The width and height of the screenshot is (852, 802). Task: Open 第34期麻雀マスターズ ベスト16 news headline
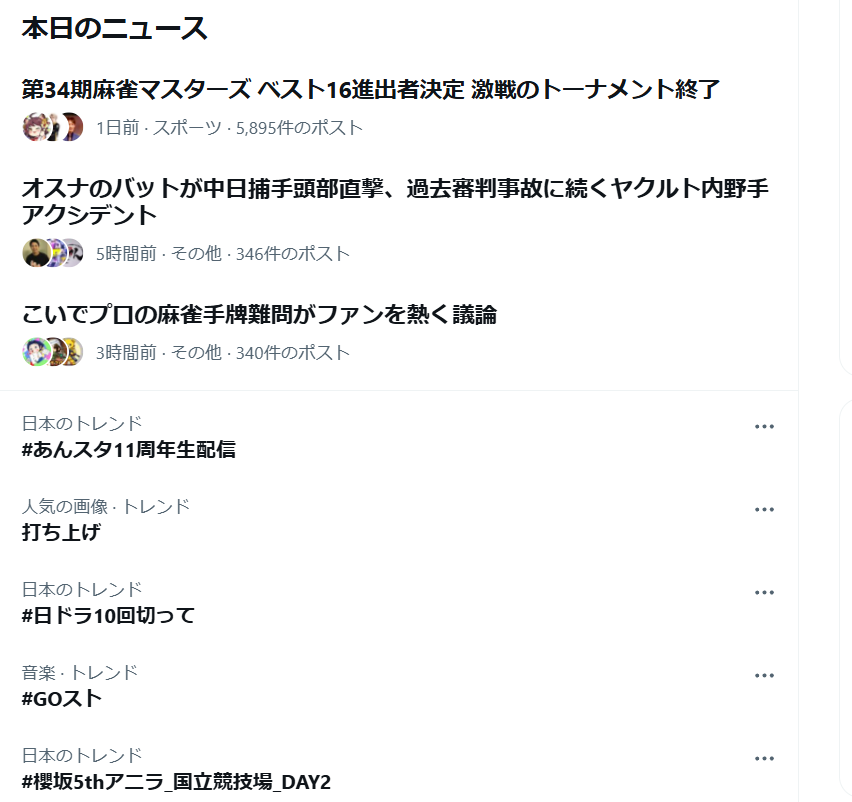tap(371, 89)
